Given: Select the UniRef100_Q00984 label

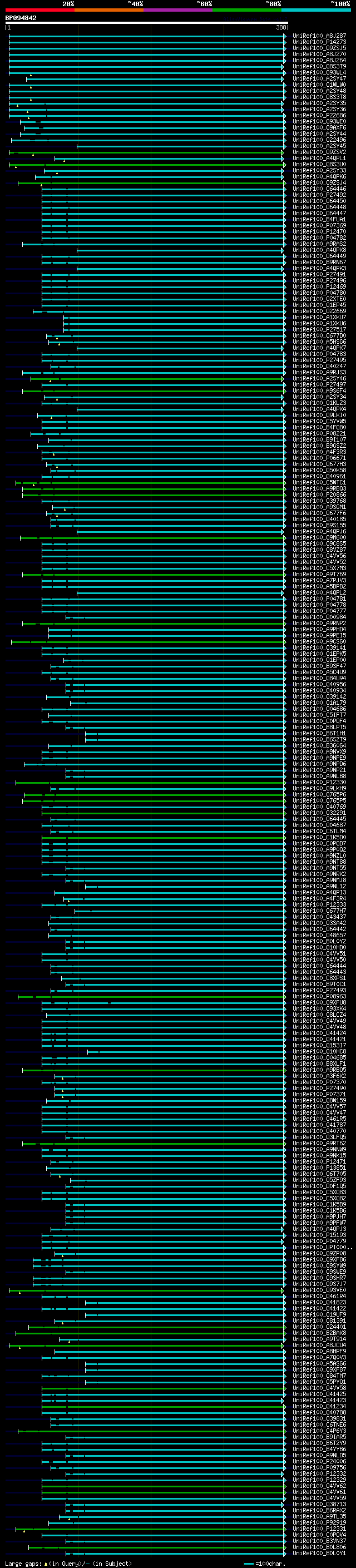Looking at the screenshot, I should point(319,617).
